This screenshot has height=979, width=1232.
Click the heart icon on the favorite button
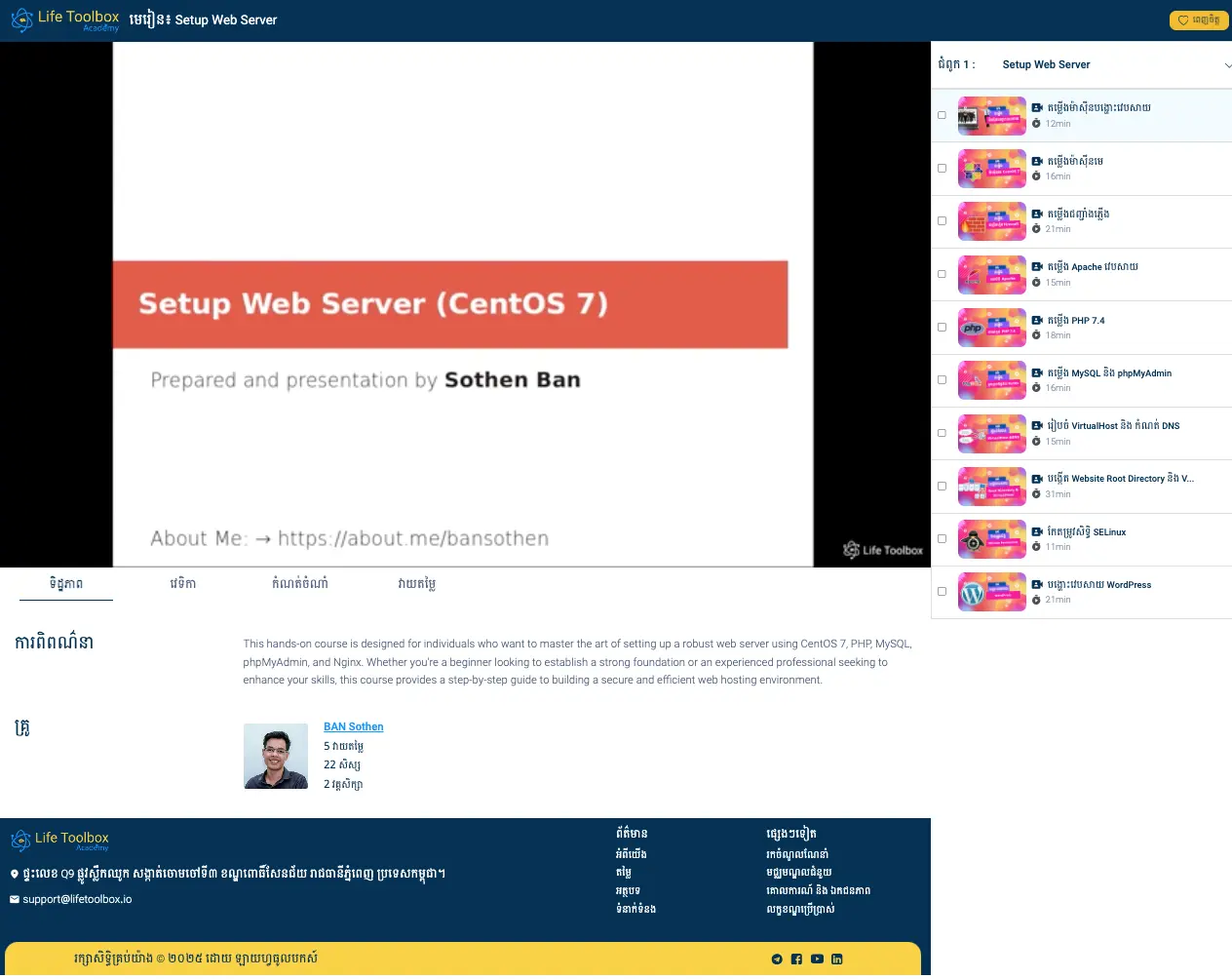tap(1183, 20)
